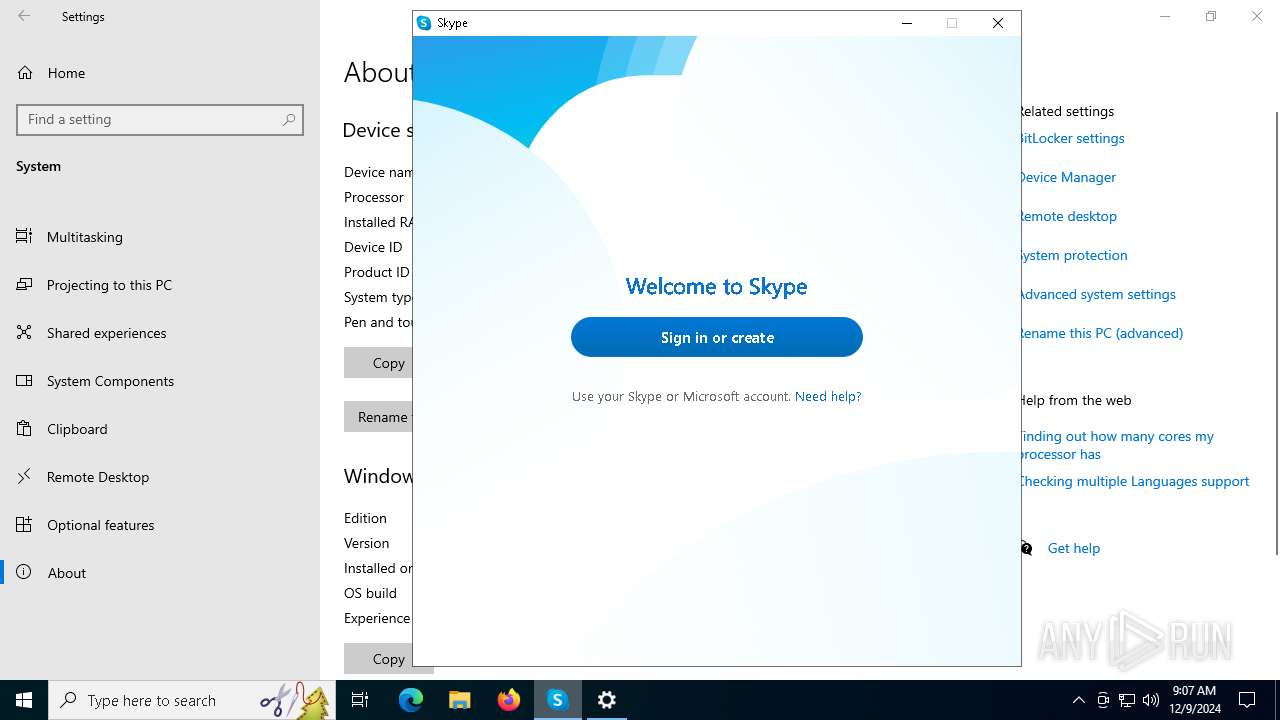Select Optional features in sidebar

160,525
